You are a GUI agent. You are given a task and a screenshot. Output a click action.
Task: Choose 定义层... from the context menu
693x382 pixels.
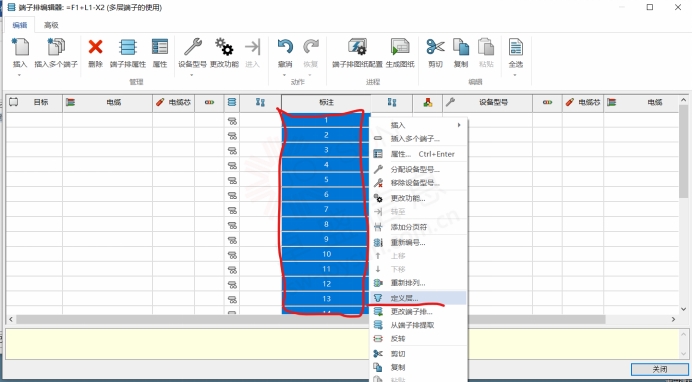pos(419,298)
